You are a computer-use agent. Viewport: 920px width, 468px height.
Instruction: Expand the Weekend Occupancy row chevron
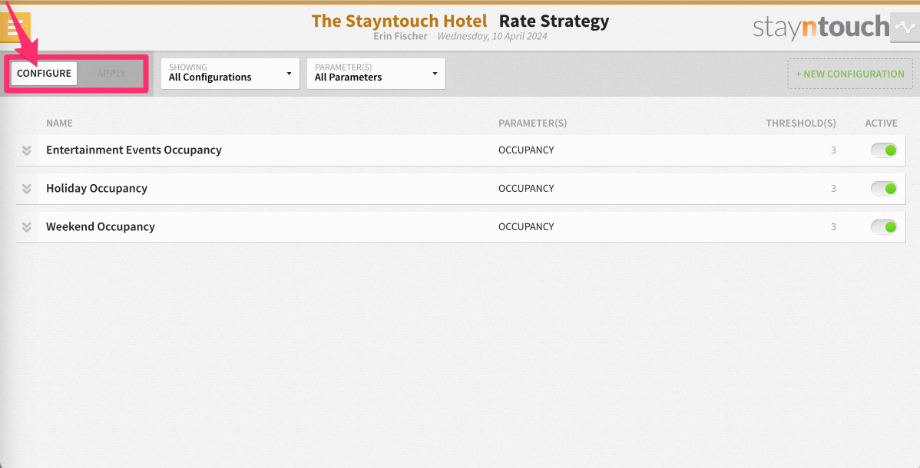click(26, 227)
